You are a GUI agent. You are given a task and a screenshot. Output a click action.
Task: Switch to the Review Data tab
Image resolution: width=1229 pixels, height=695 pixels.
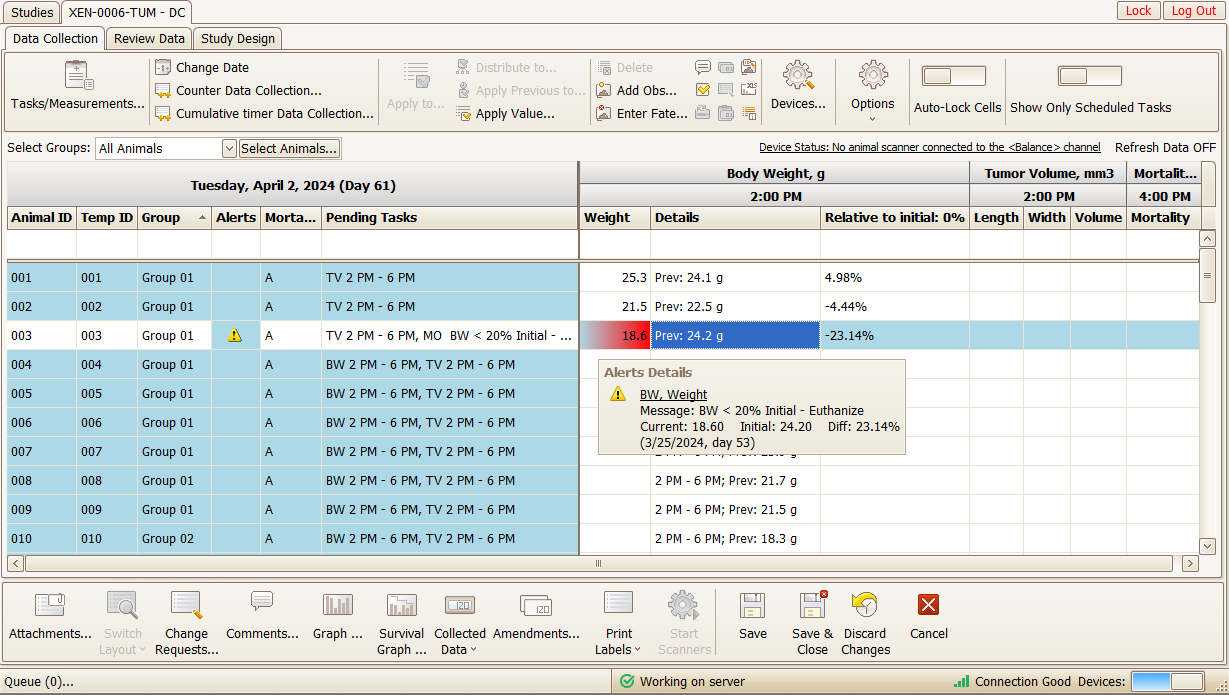(x=148, y=38)
